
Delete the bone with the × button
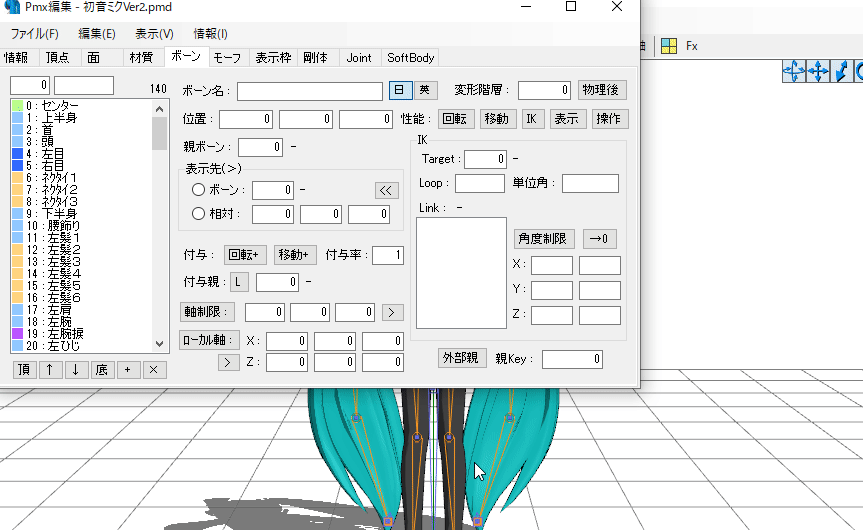tap(153, 370)
